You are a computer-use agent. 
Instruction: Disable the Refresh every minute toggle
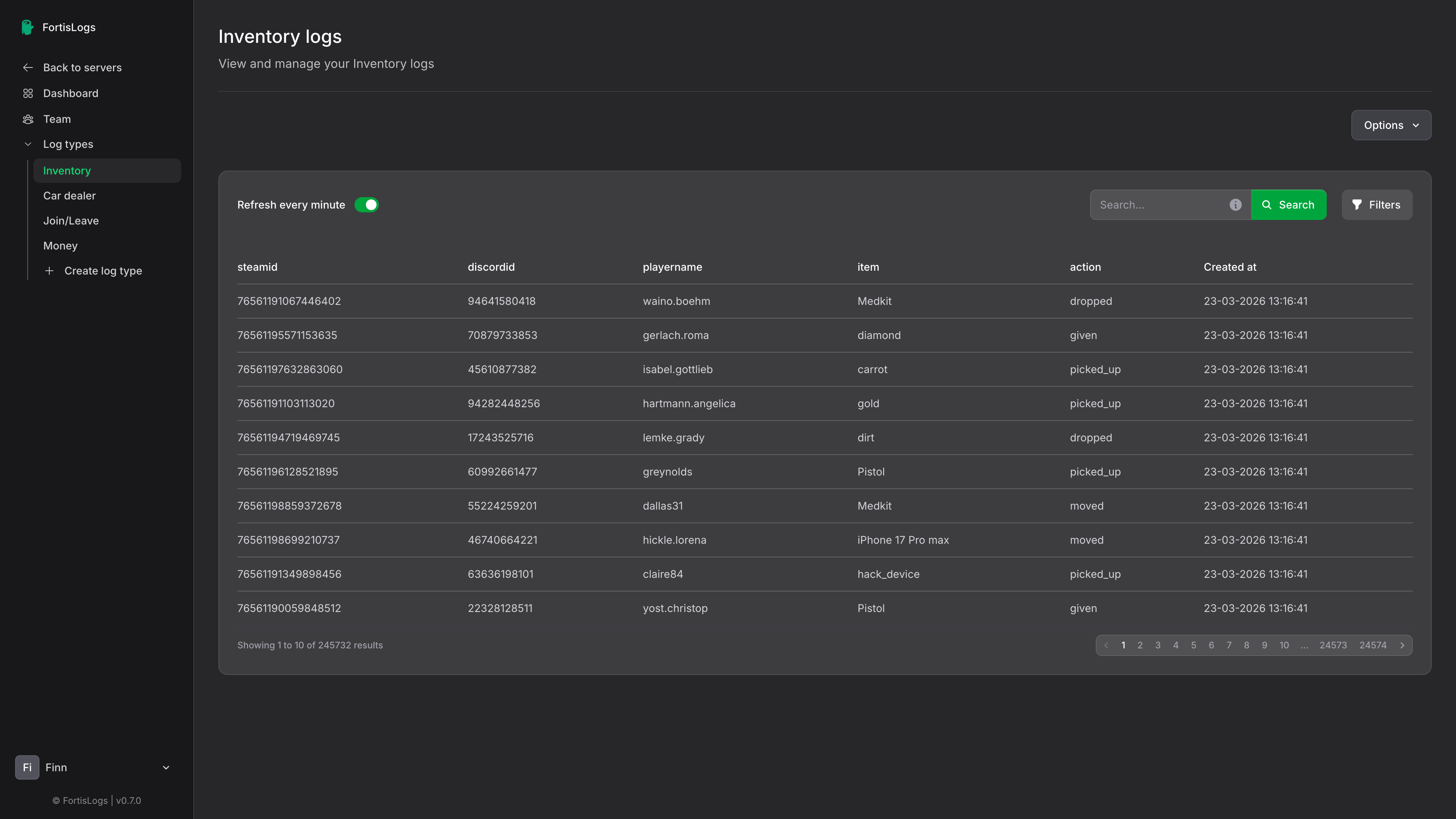click(x=366, y=205)
